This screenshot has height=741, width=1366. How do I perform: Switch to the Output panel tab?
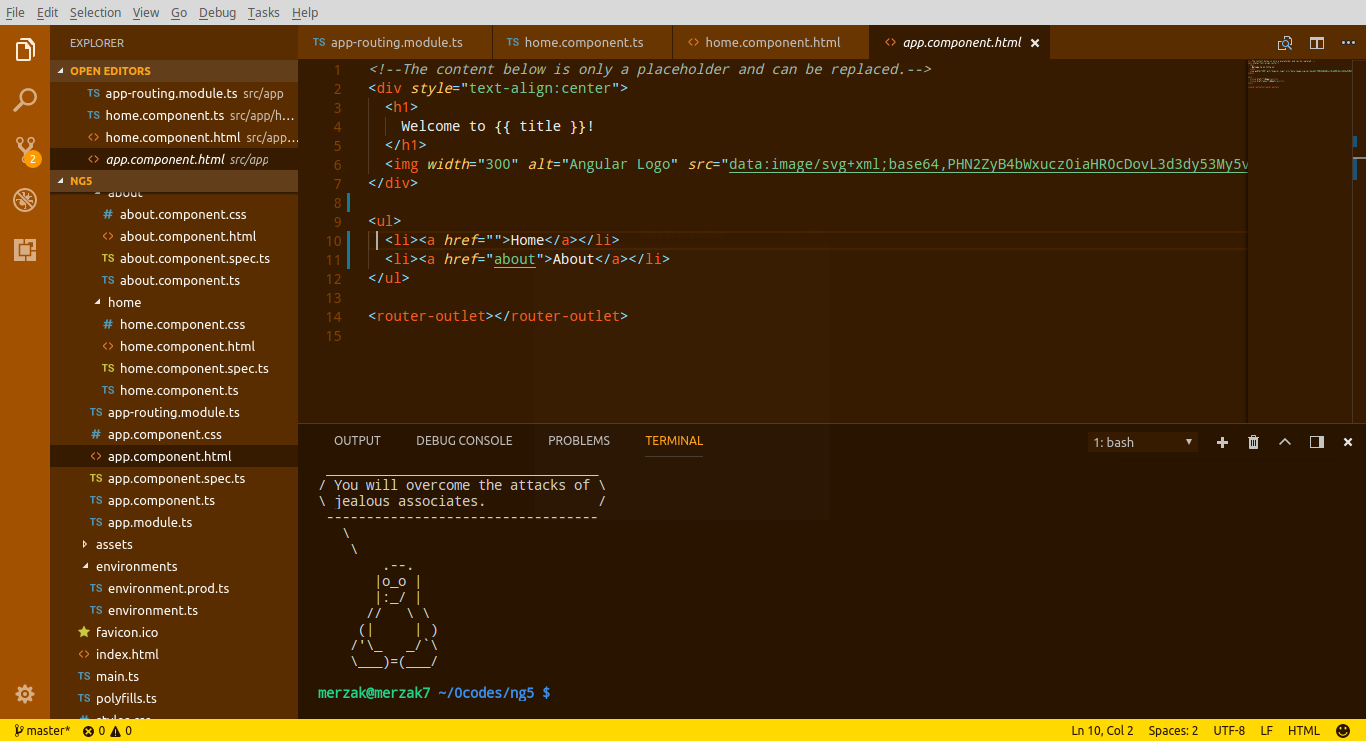pyautogui.click(x=357, y=441)
